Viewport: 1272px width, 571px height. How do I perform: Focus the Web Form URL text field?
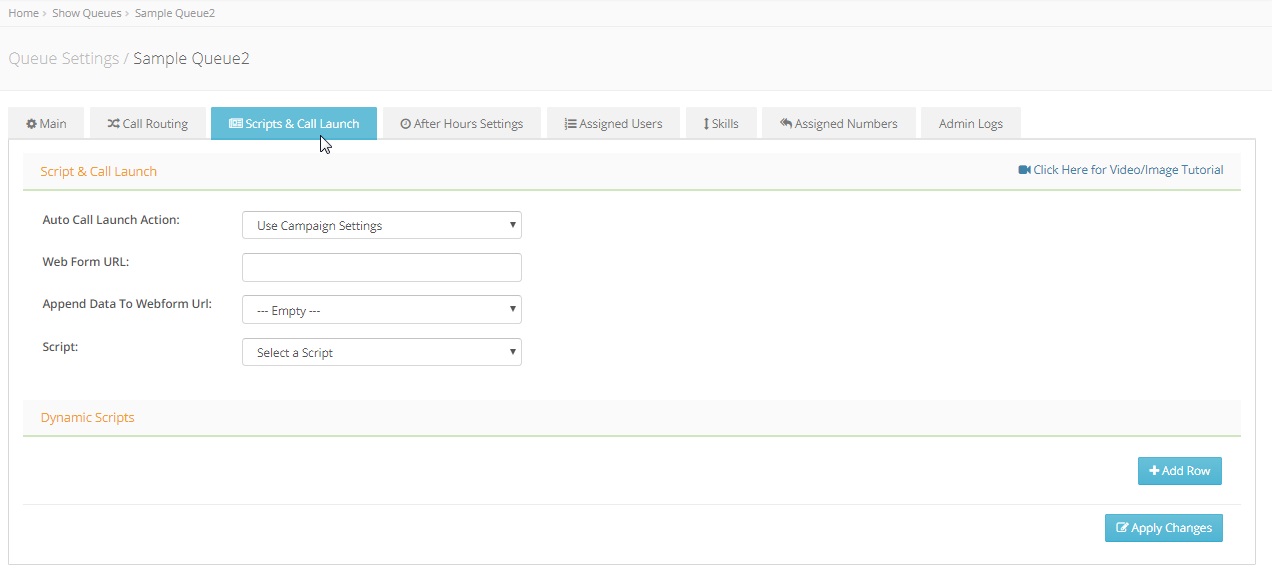point(381,268)
